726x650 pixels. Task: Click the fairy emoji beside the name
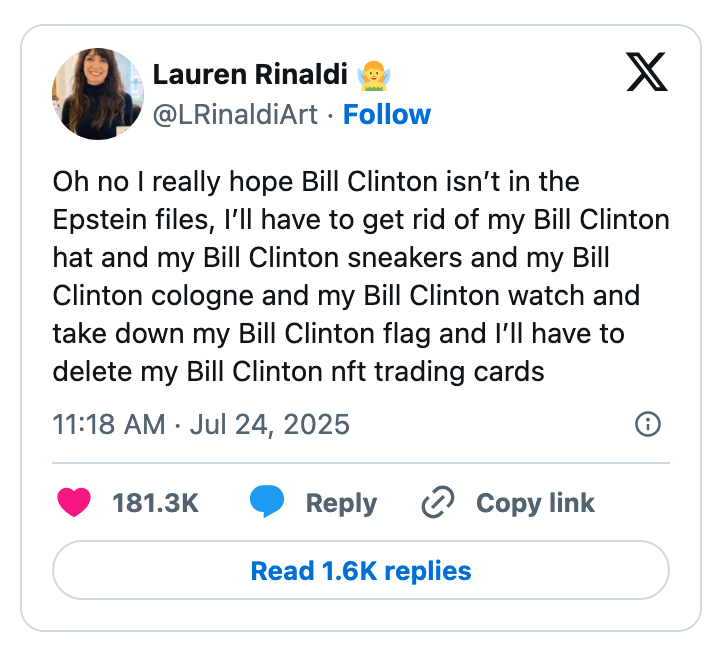click(373, 74)
